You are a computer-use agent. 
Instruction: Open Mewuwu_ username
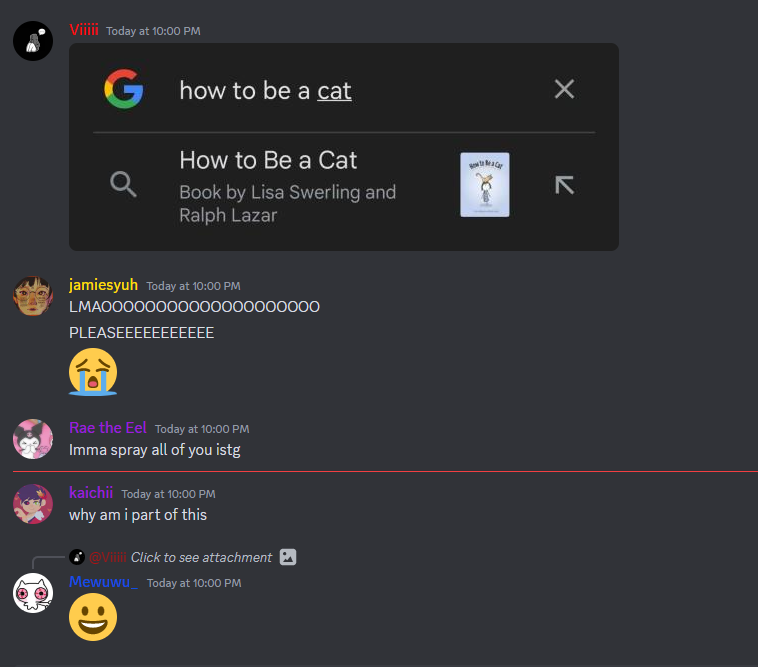pos(103,582)
